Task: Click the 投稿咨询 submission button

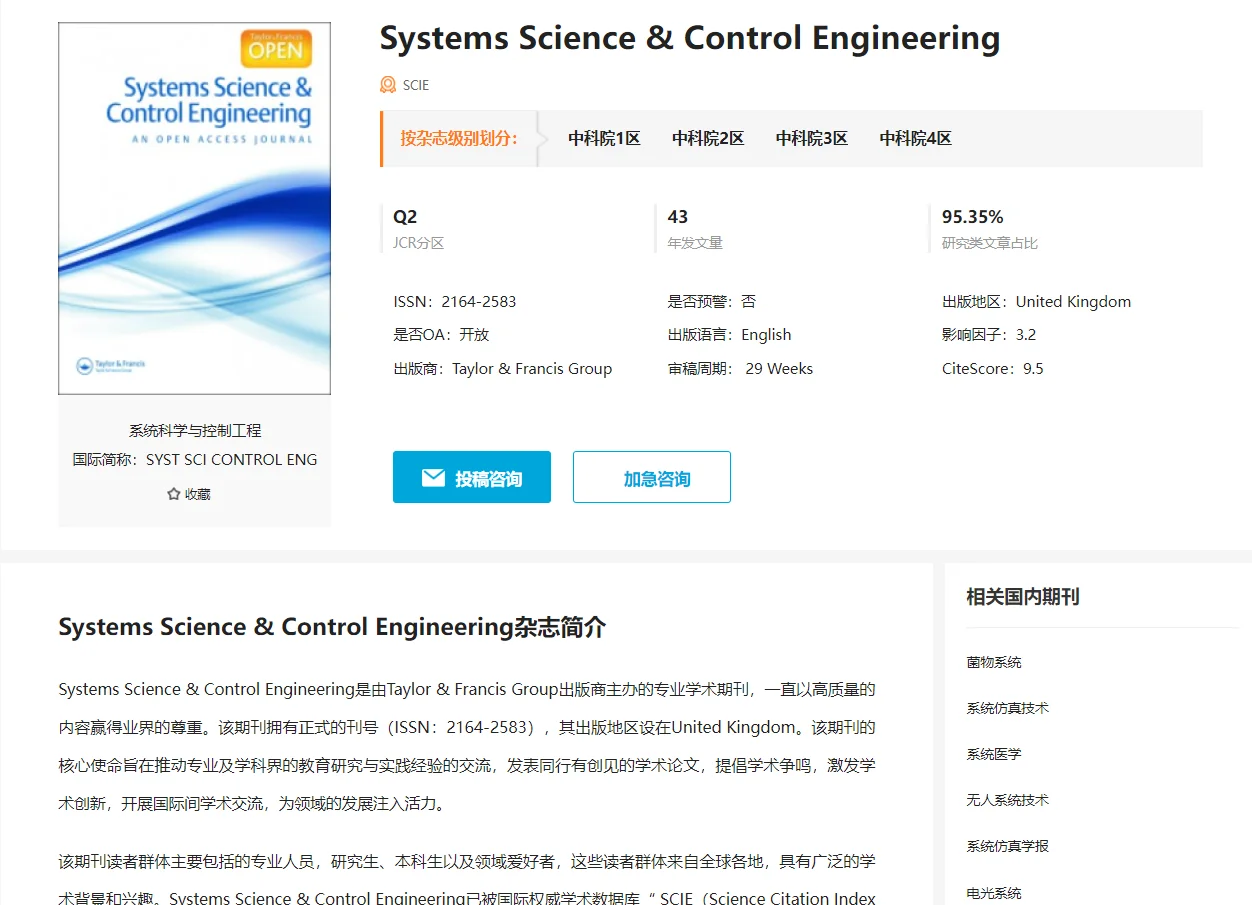Action: tap(472, 477)
